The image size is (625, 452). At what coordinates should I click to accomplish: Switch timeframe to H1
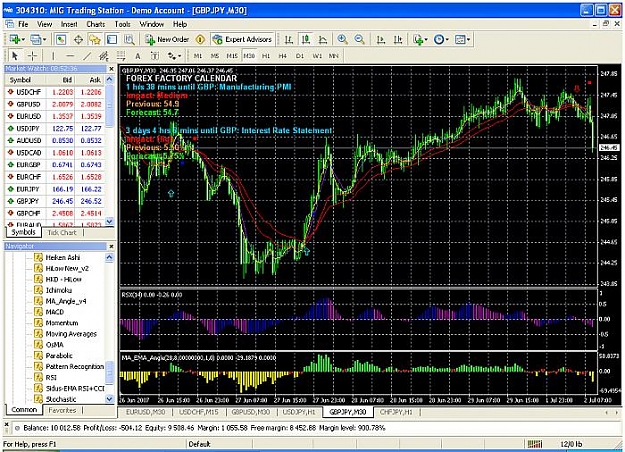266,56
